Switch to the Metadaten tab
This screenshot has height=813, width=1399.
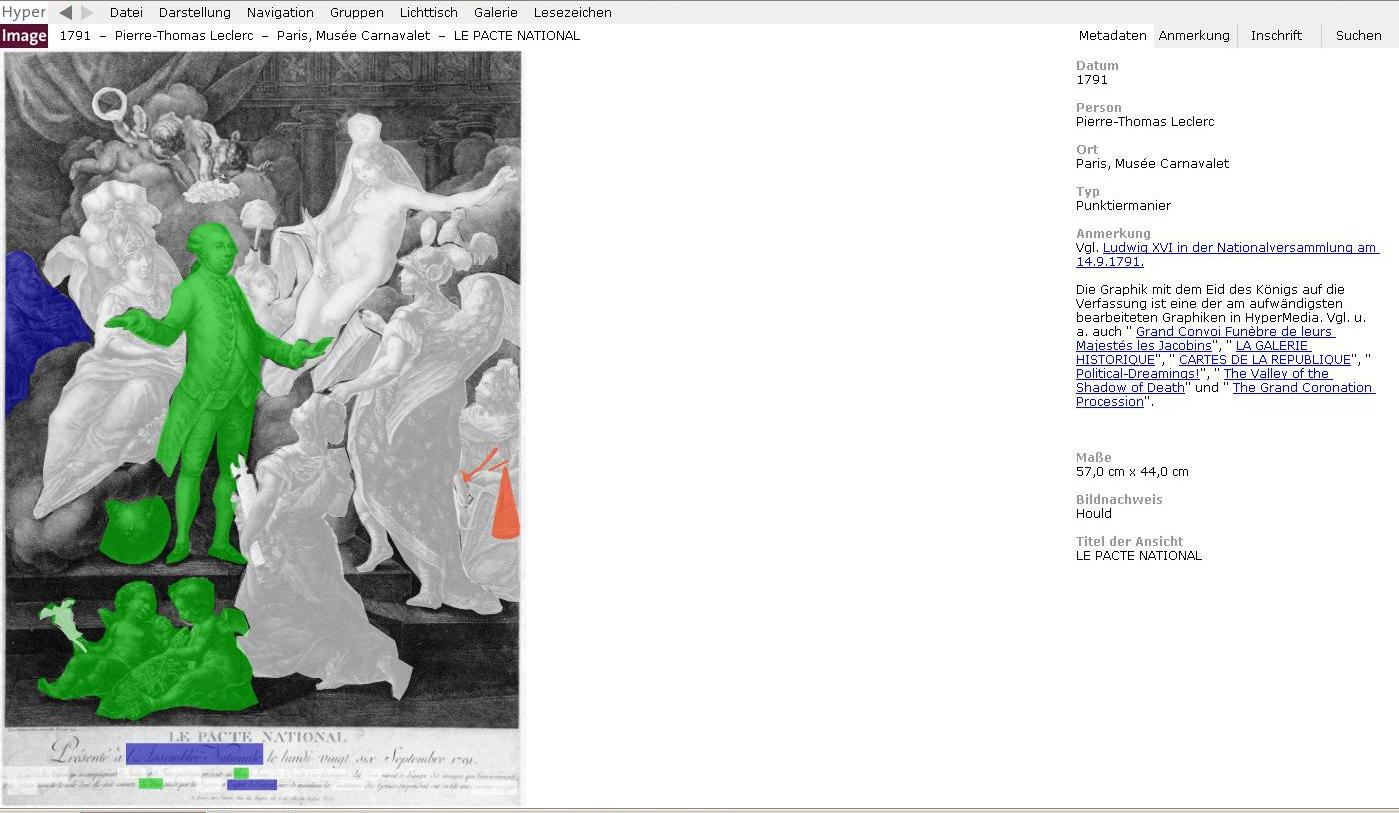tap(1112, 35)
